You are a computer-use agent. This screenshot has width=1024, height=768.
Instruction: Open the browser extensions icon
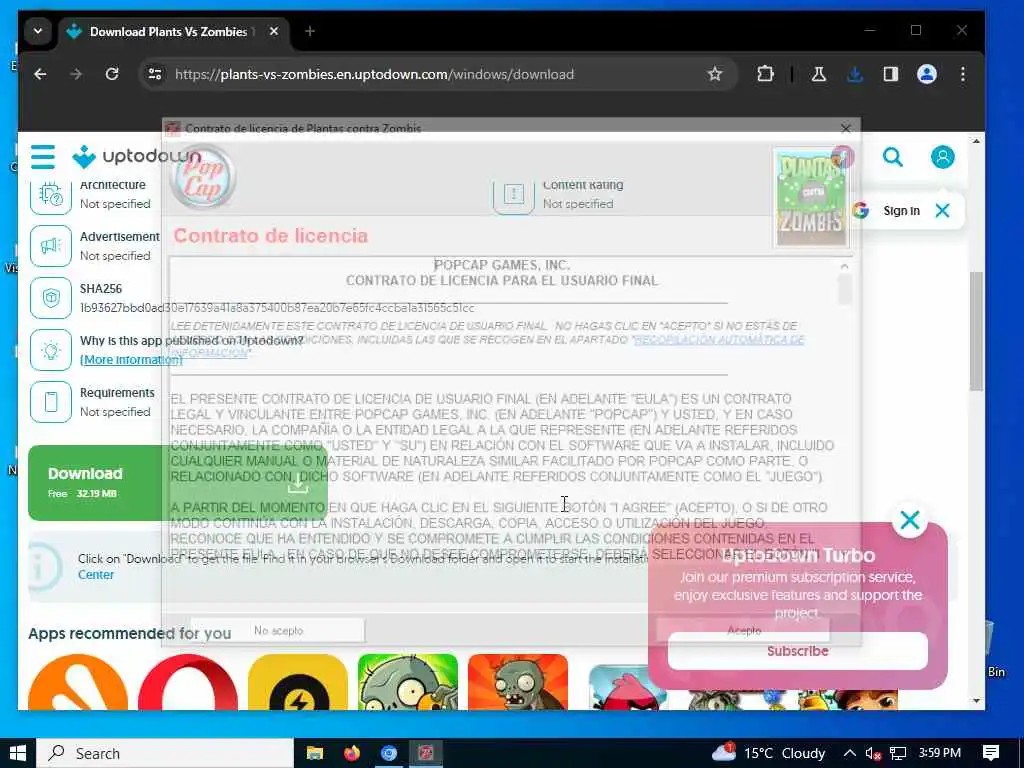point(765,74)
